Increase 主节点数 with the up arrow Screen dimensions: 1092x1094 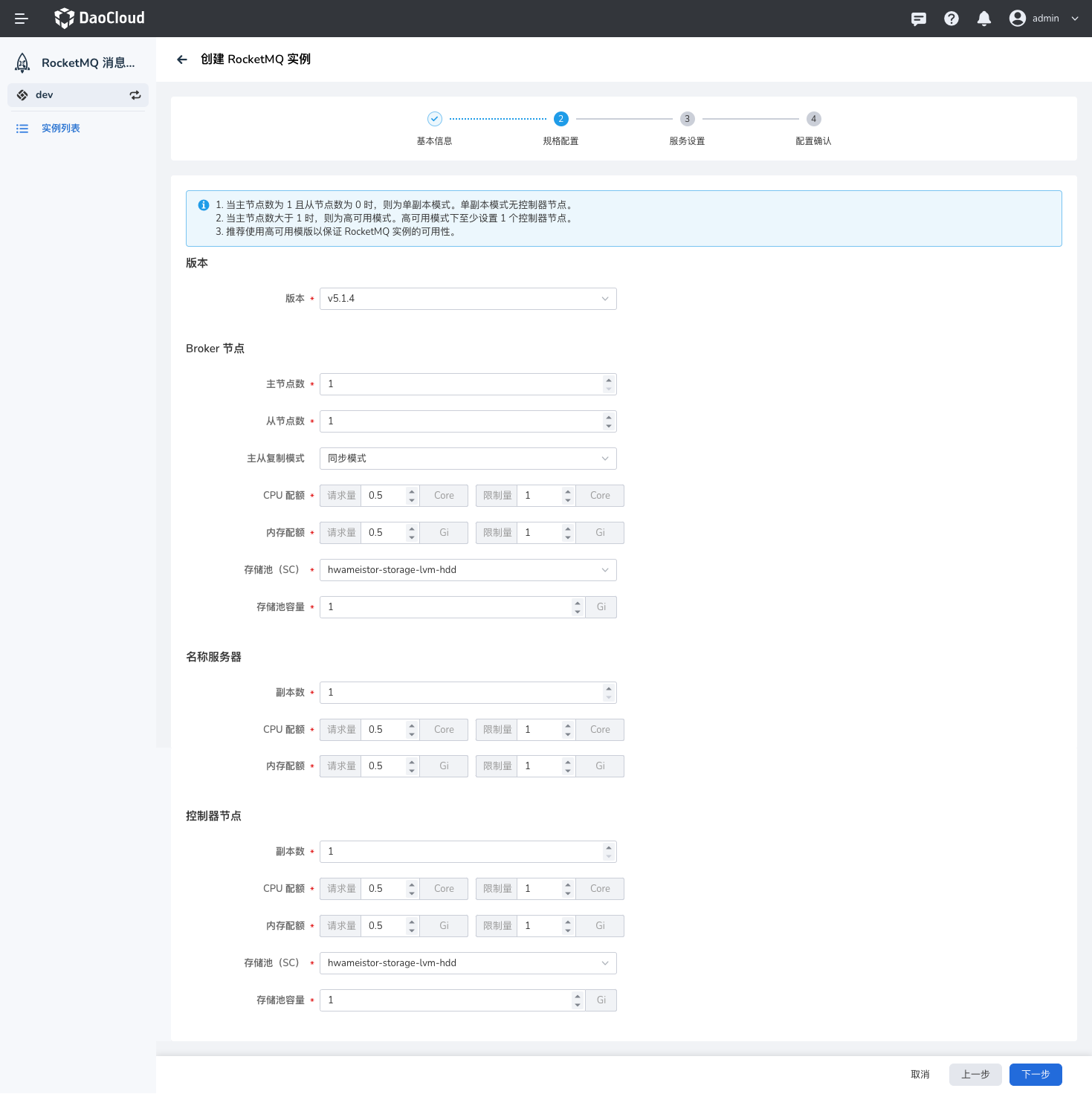[608, 380]
